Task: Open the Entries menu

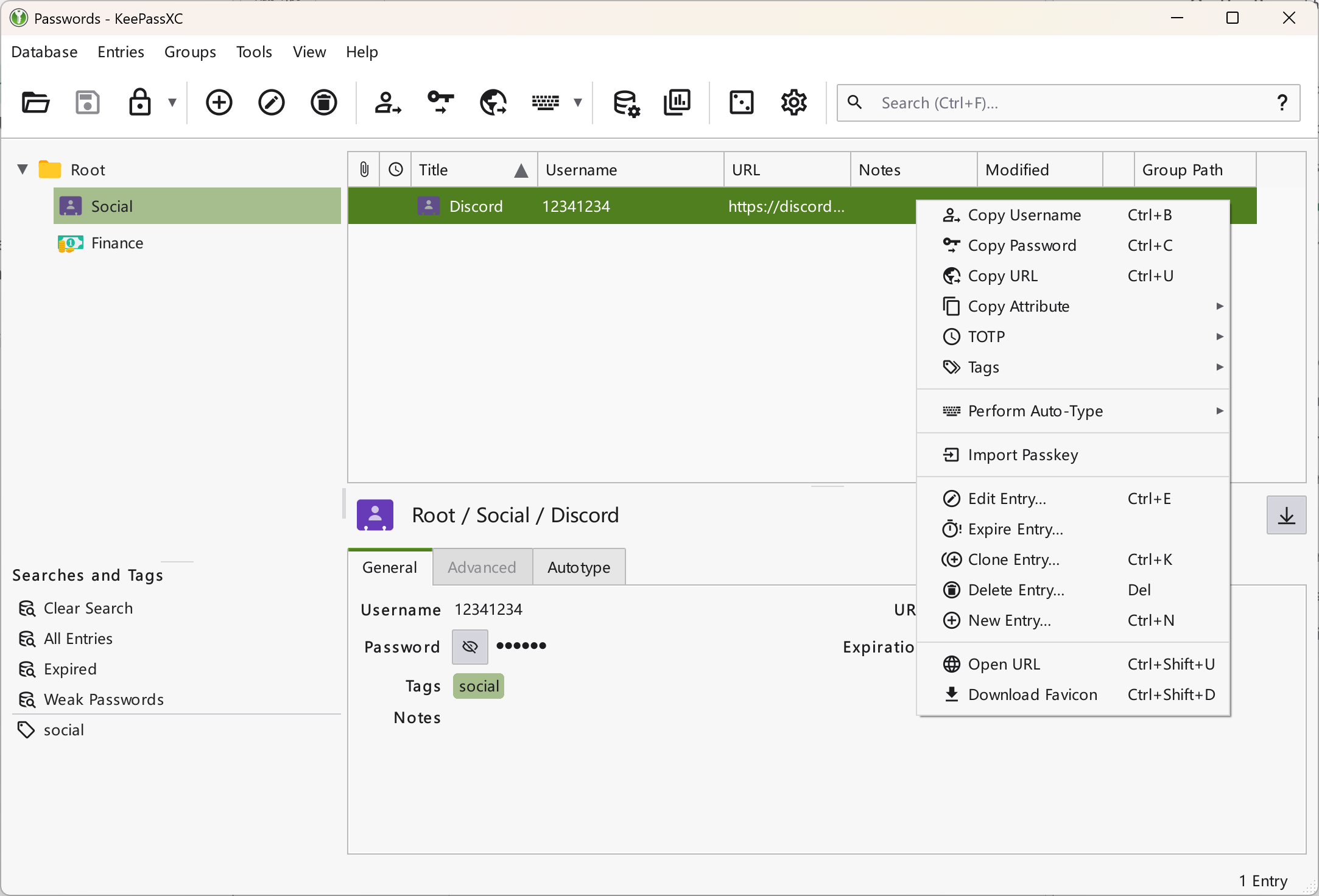Action: tap(121, 52)
